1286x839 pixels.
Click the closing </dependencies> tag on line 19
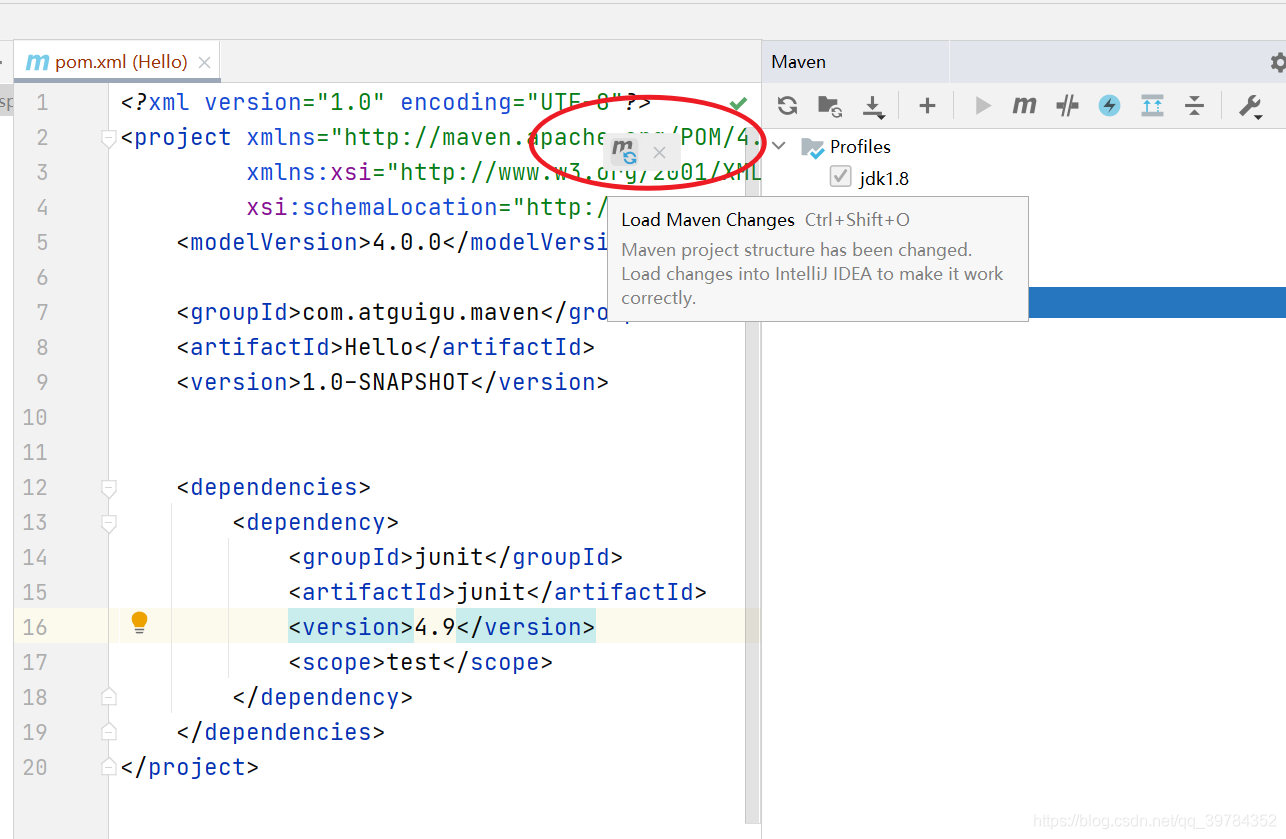pyautogui.click(x=281, y=732)
